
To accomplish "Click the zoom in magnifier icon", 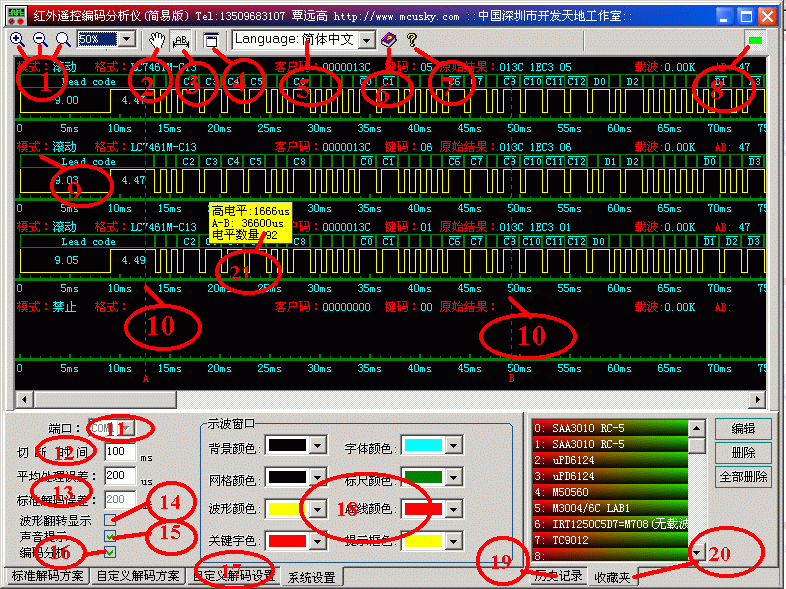I will 17,39.
